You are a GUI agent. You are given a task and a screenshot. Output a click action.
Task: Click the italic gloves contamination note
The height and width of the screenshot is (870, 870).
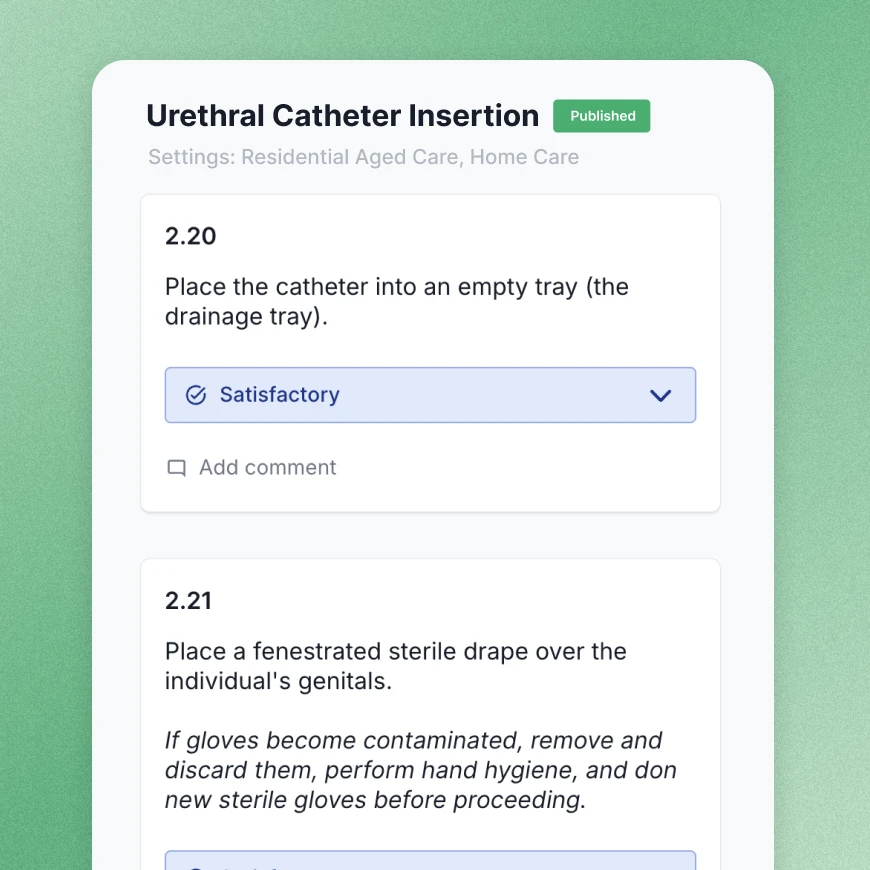420,770
